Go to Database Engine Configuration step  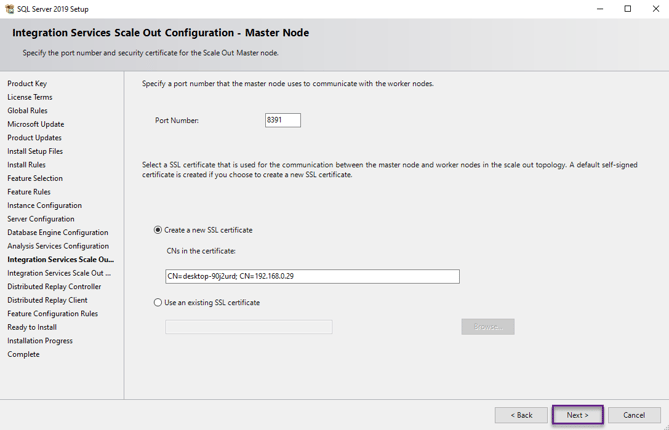57,233
